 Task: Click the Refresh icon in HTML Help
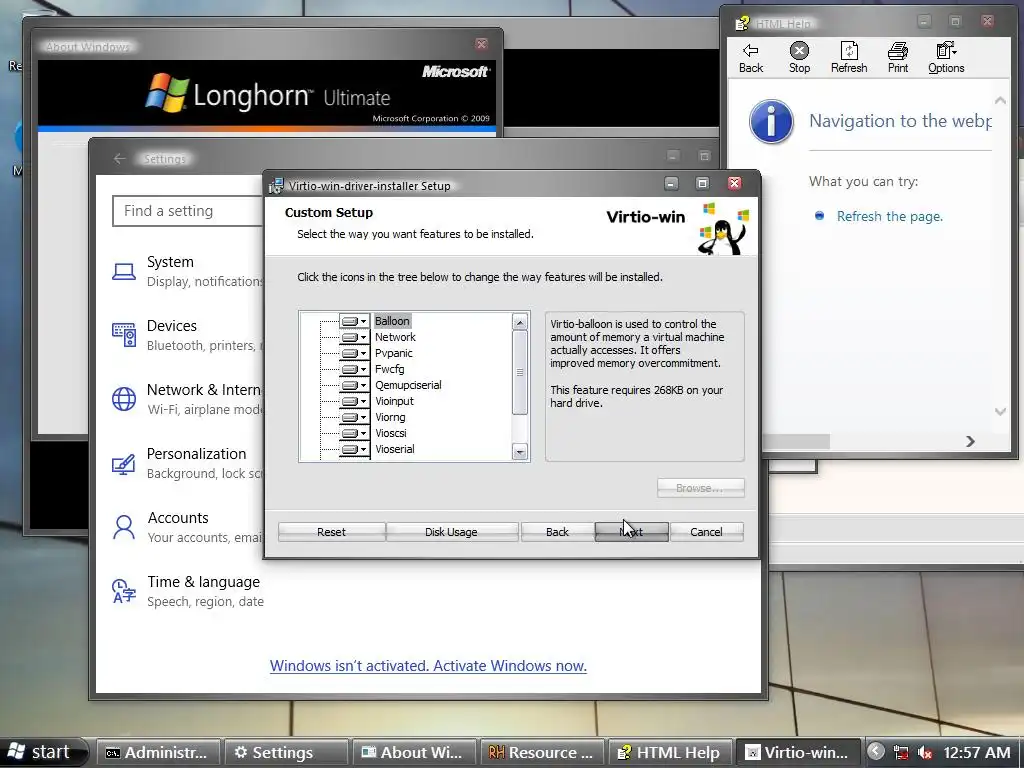tap(849, 57)
